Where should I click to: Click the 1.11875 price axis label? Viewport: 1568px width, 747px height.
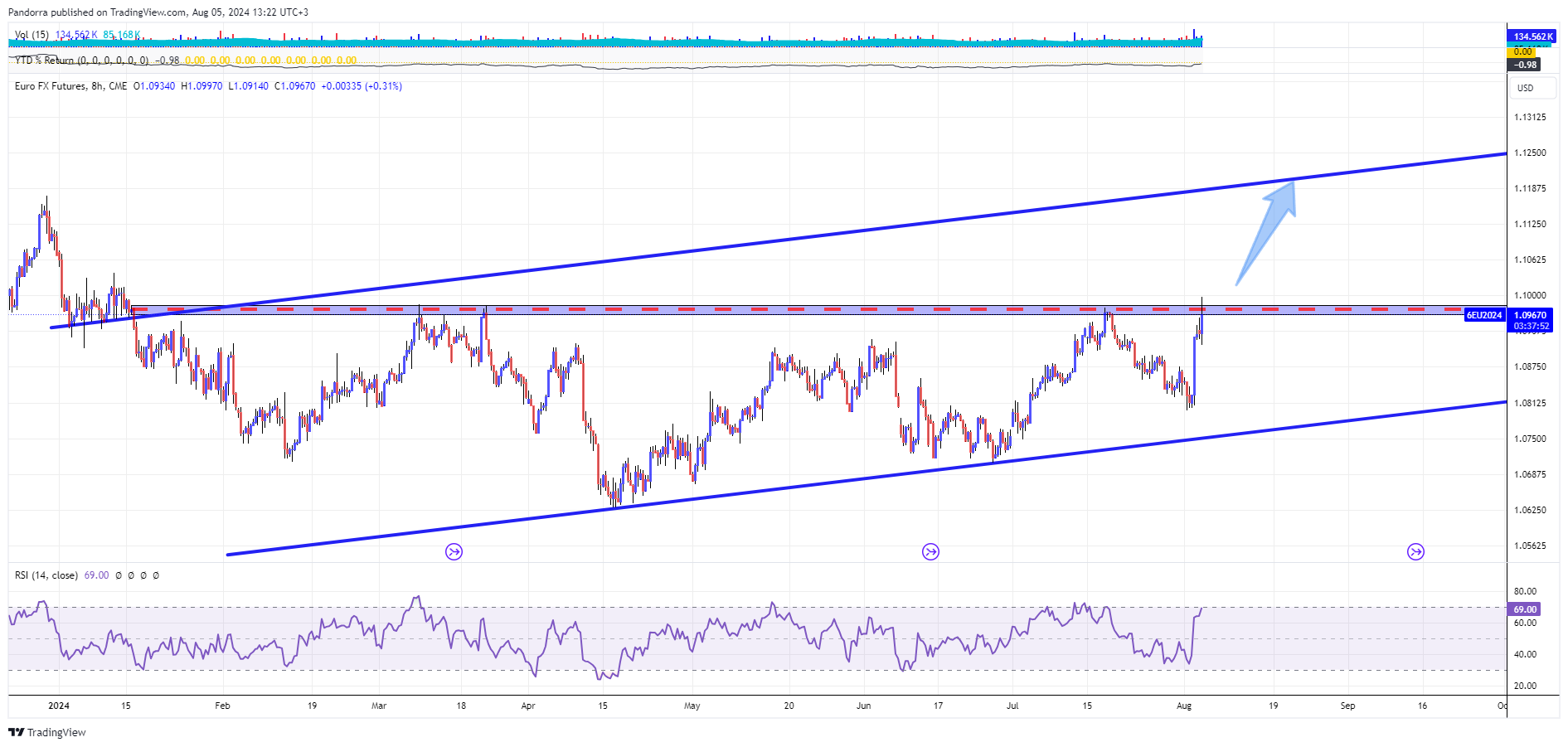click(x=1530, y=188)
